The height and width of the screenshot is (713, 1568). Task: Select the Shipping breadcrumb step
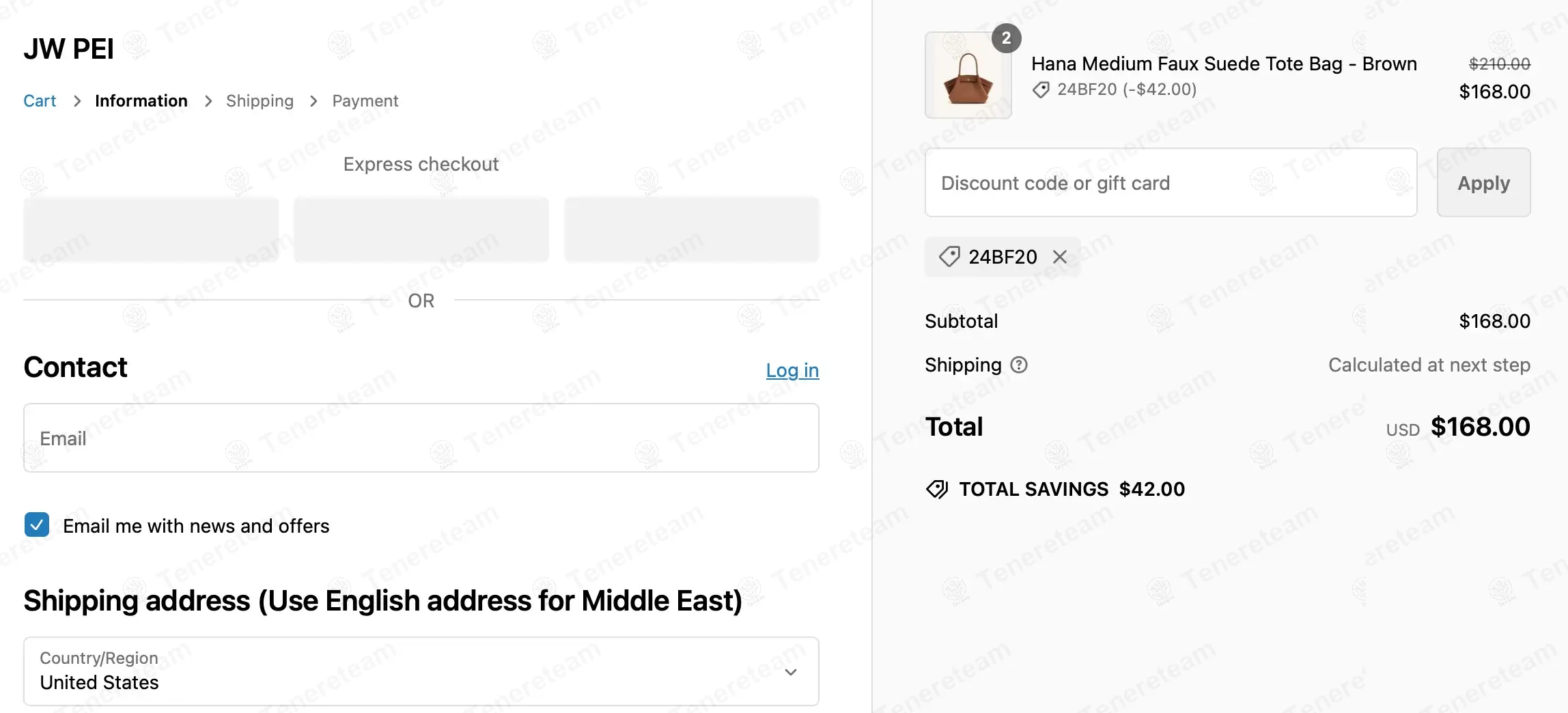coord(260,101)
